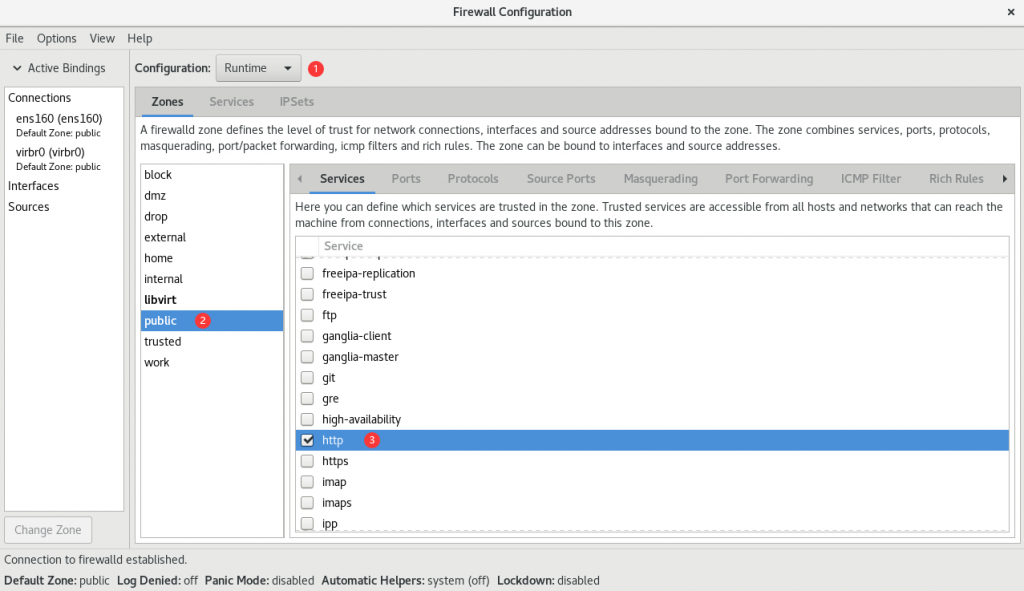Image resolution: width=1024 pixels, height=591 pixels.
Task: Switch to the IPSets tab
Action: 297,102
